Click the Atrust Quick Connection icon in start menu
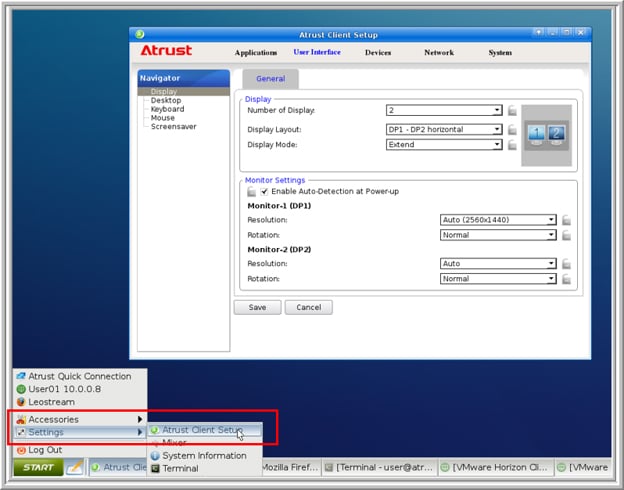 (x=21, y=376)
